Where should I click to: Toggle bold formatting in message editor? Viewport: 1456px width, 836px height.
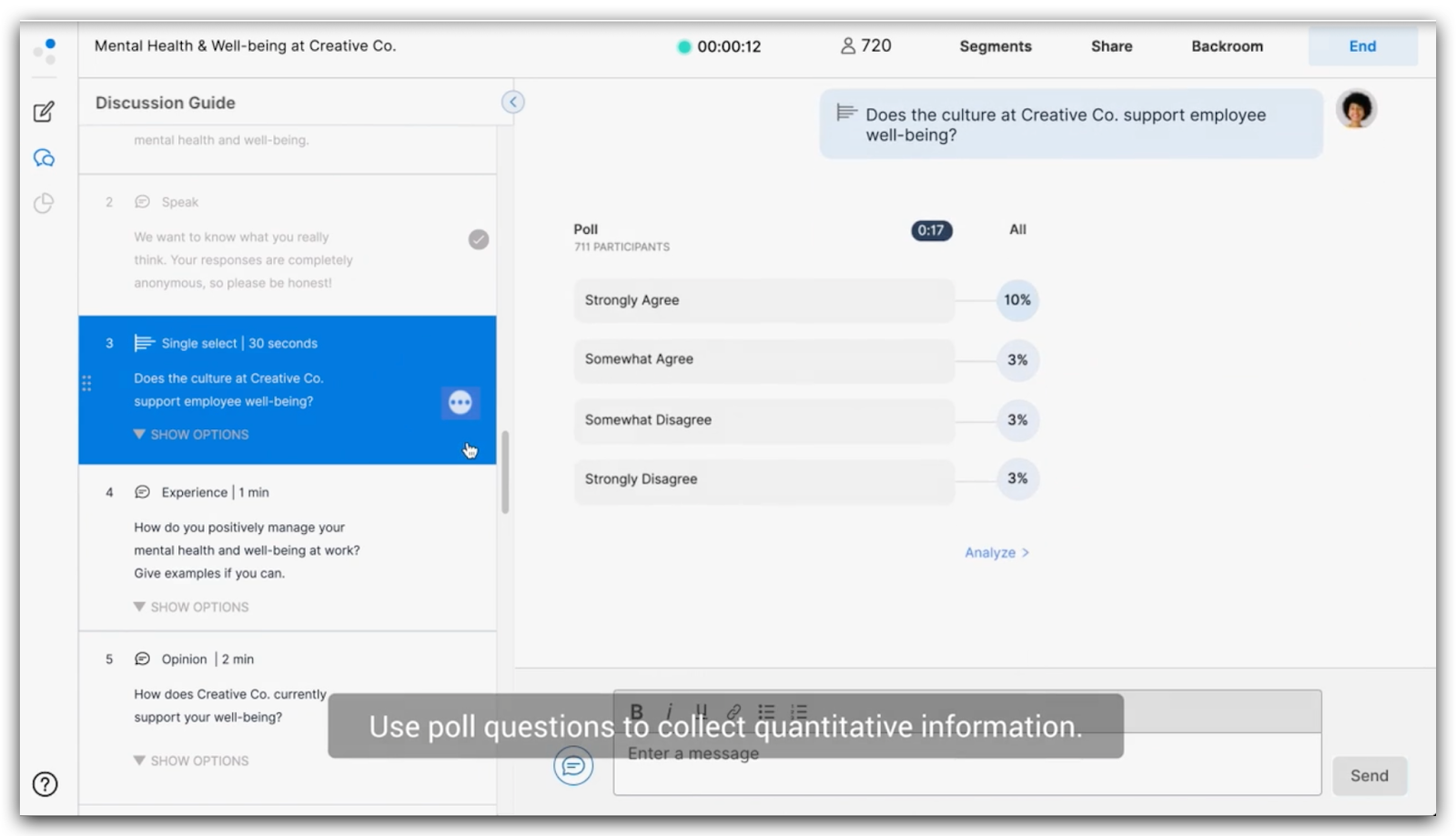click(x=637, y=710)
